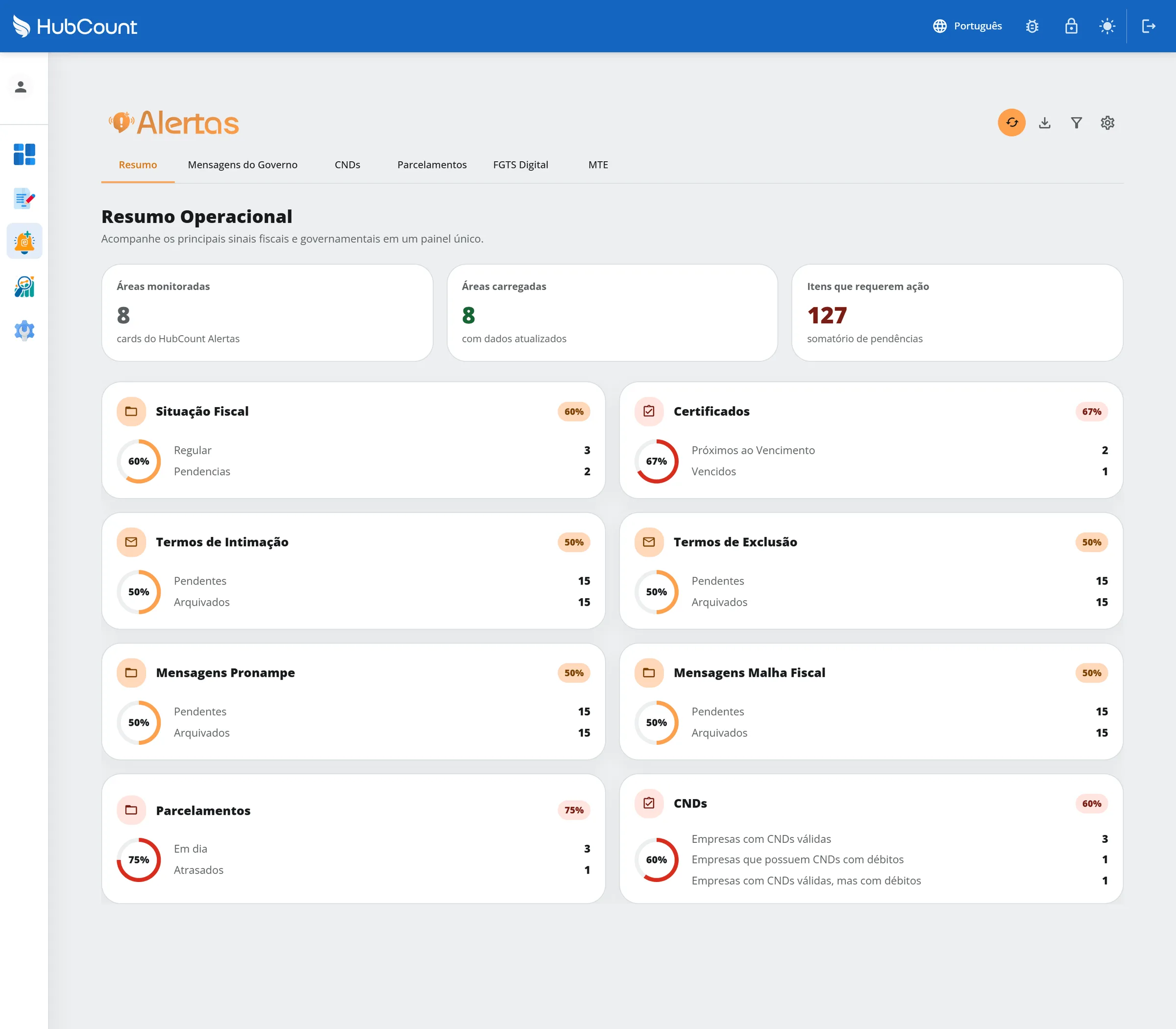Viewport: 1176px width, 1029px height.
Task: Switch to the MTE tab
Action: [x=598, y=165]
